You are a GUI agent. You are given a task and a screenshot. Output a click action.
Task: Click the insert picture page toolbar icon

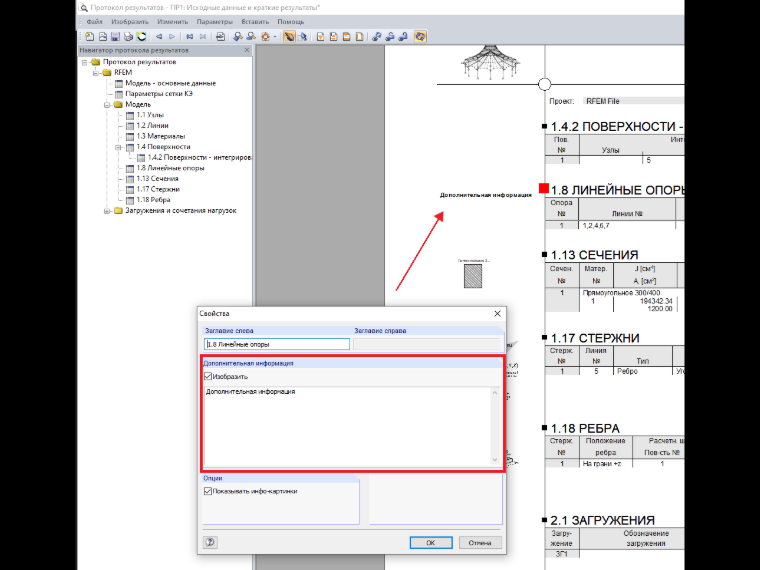click(x=103, y=36)
